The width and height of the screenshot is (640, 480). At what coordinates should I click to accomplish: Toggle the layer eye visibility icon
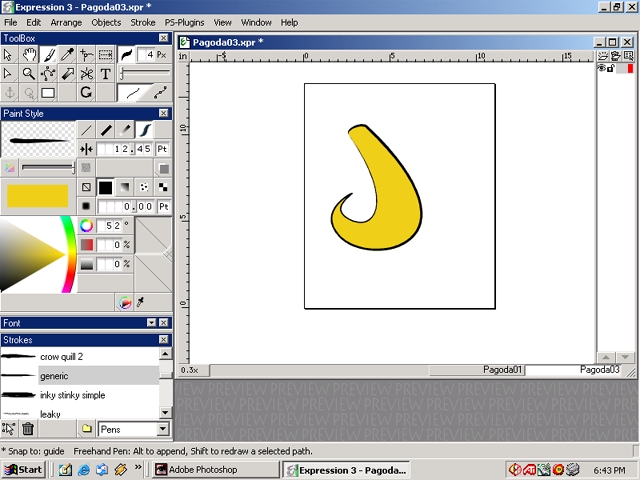pyautogui.click(x=601, y=68)
